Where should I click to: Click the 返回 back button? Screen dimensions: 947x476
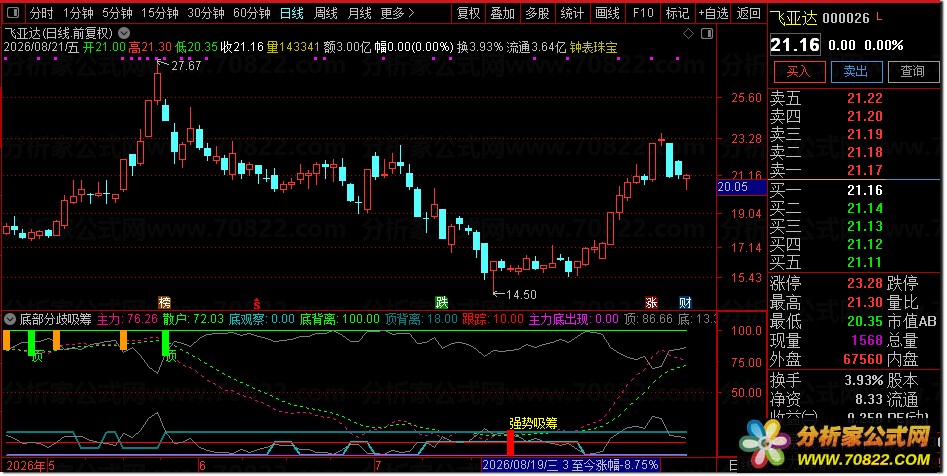749,13
